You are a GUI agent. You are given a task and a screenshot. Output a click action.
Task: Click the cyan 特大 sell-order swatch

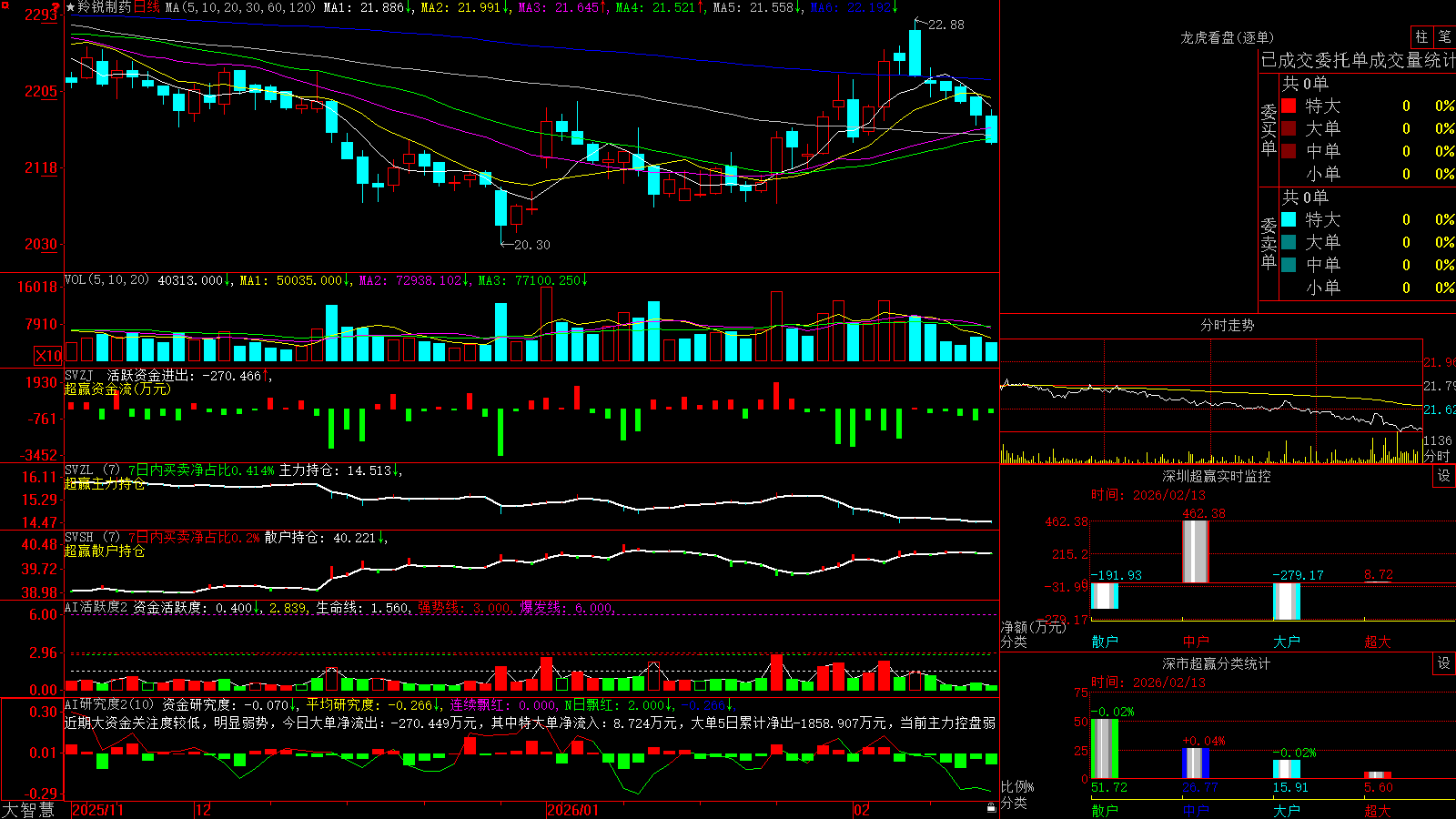1289,219
